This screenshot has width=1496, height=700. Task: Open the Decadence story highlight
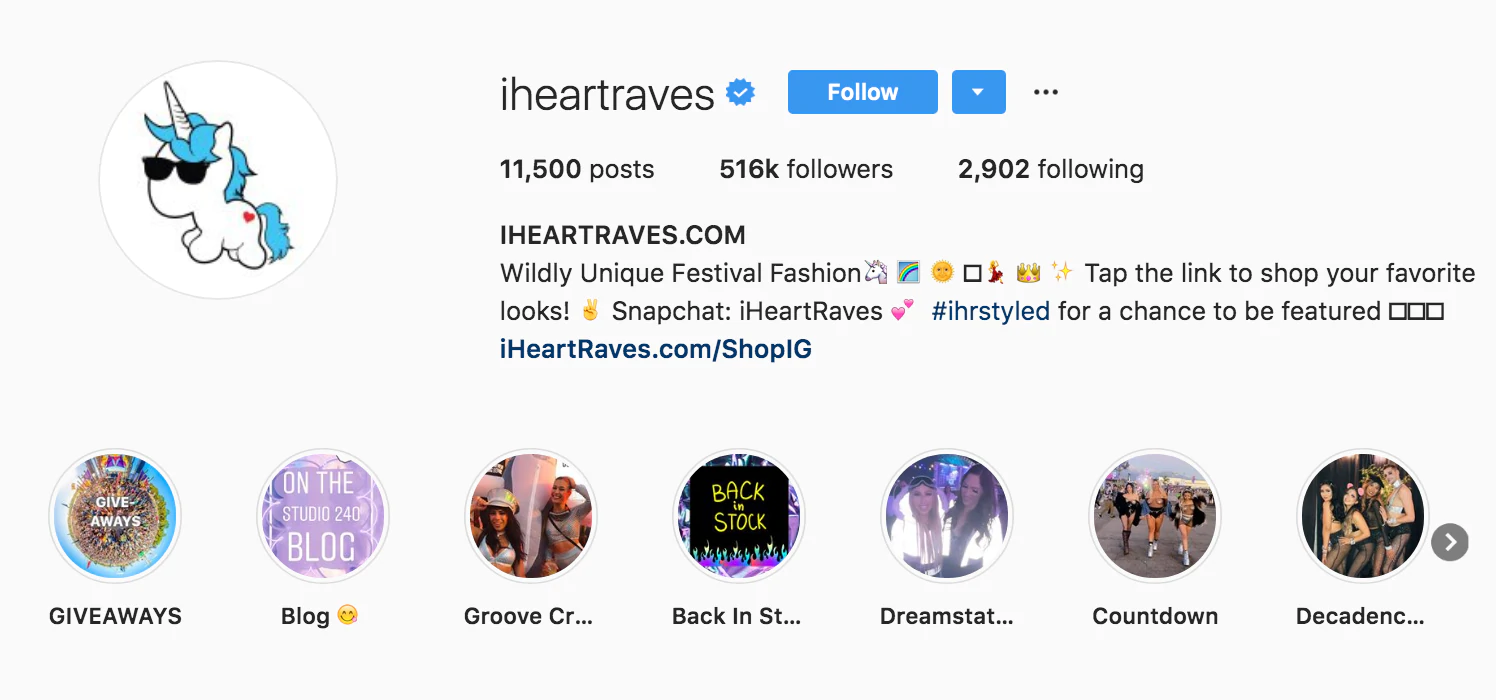coord(1362,515)
